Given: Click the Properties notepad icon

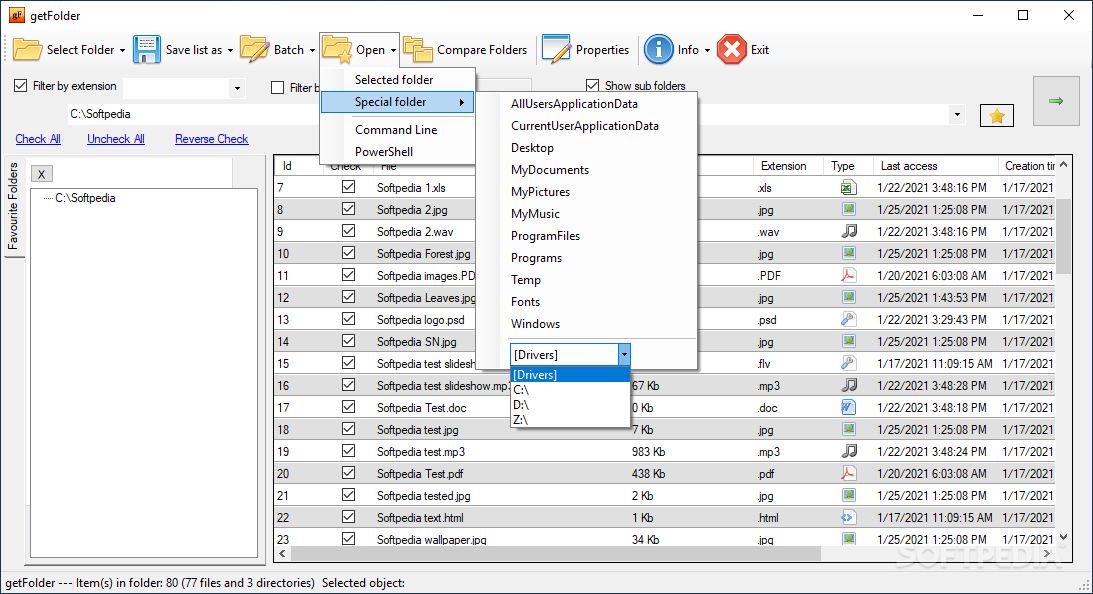Looking at the screenshot, I should 556,50.
